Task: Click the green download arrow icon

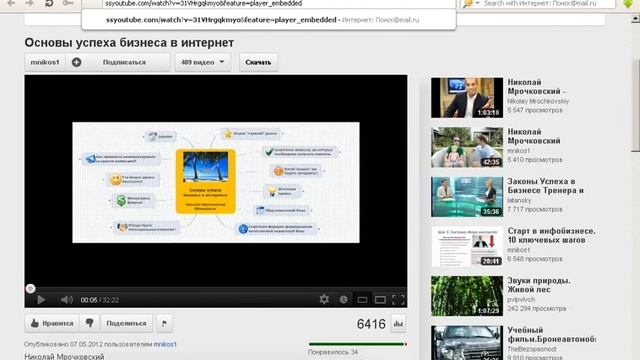Action: (x=628, y=3)
